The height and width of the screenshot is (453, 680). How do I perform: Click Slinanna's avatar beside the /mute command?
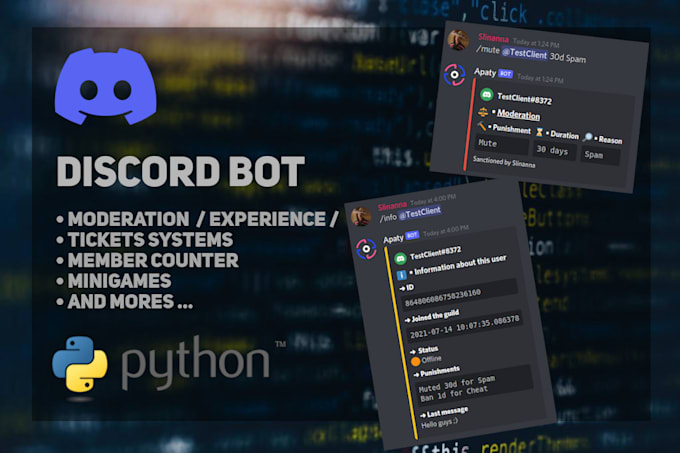[458, 40]
